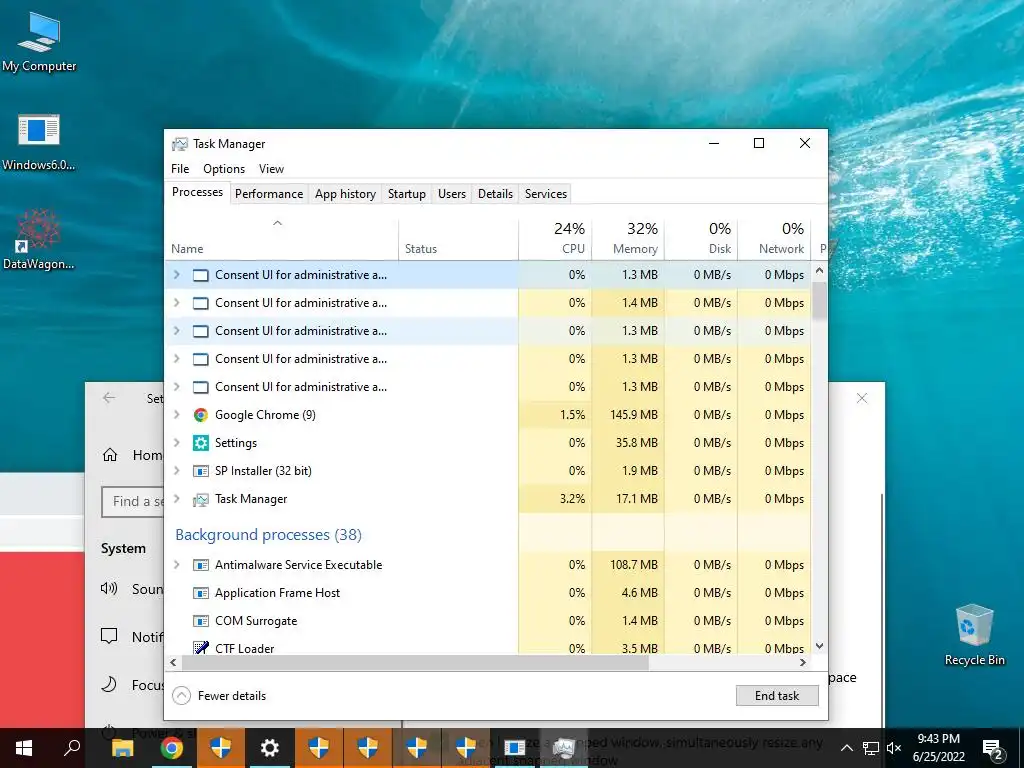Switch to SP Installer taskbar icon

coord(514,748)
